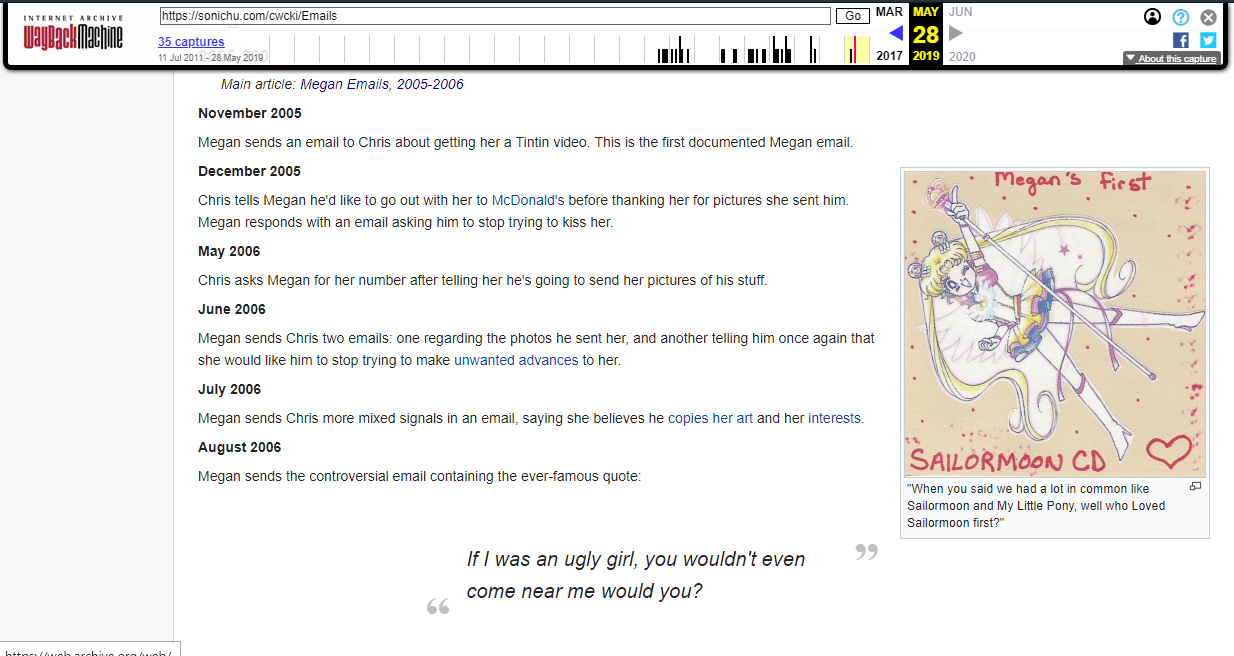This screenshot has height=656, width=1234.
Task: Click the Go button
Action: (853, 16)
